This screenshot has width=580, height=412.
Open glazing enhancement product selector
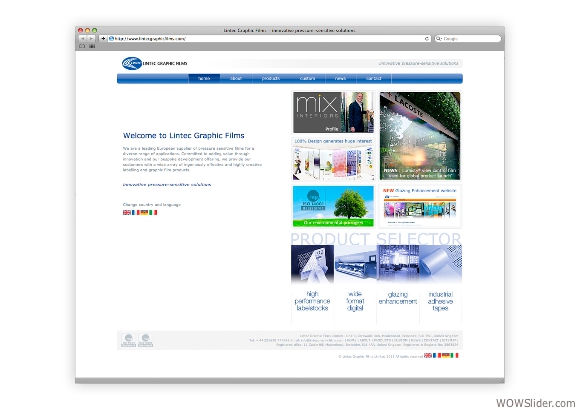(x=398, y=284)
